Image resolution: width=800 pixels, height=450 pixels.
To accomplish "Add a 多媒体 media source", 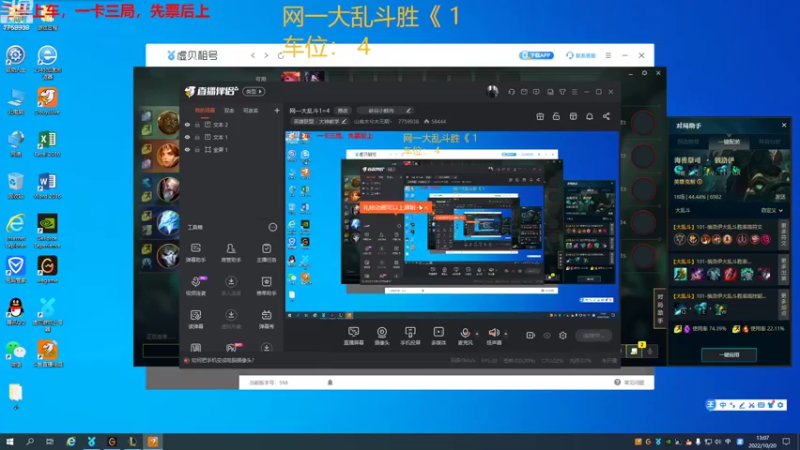I will tap(438, 336).
